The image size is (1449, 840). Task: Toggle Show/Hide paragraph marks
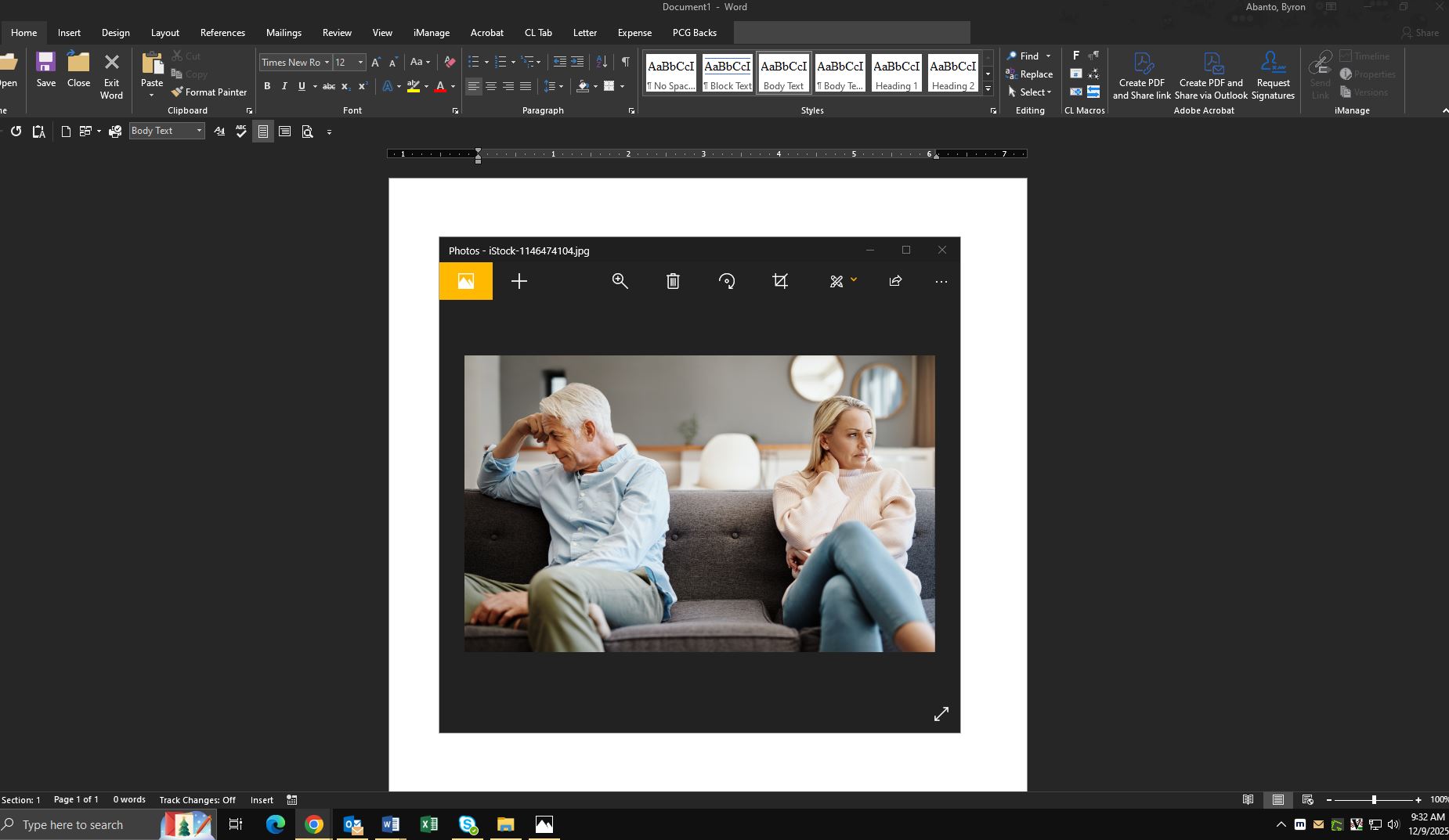coord(625,62)
